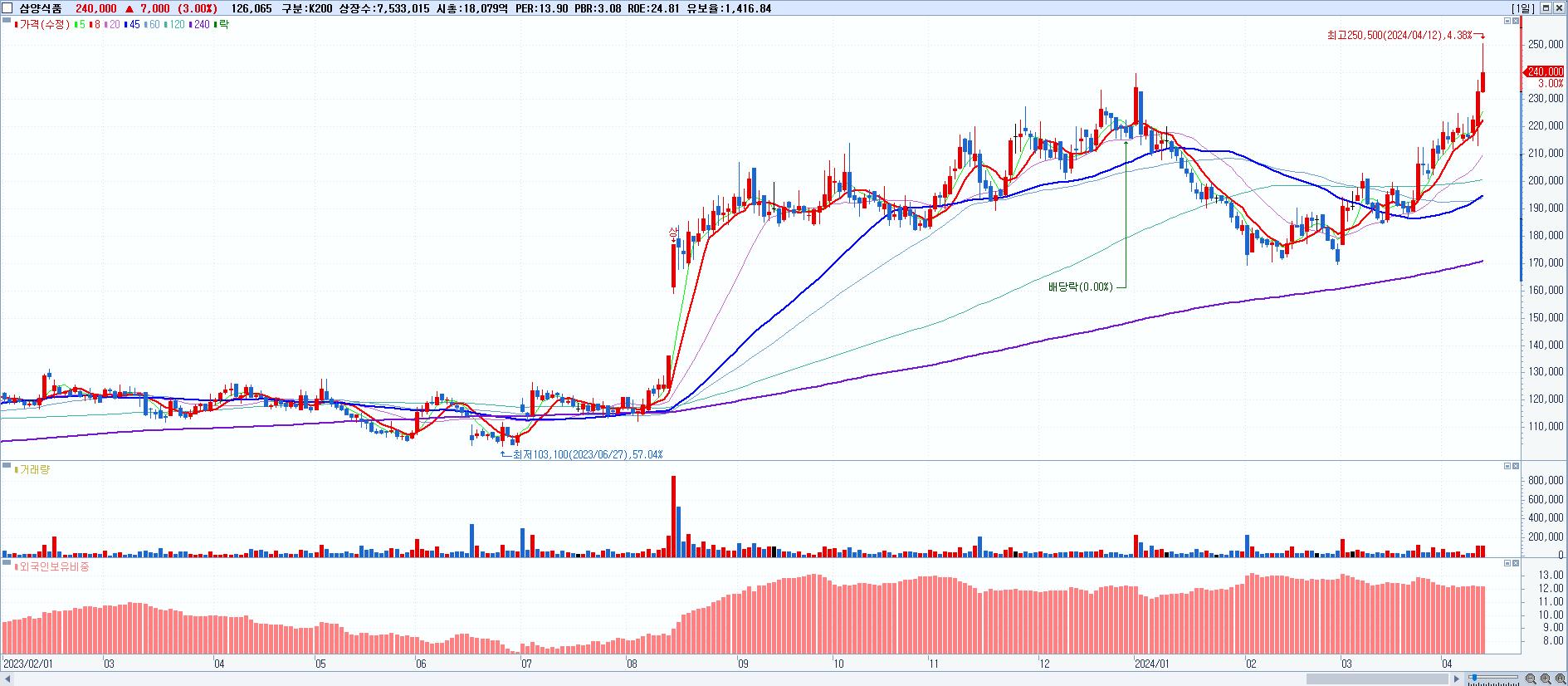
Task: Toggle the 20-day moving average legend
Action: [112, 25]
